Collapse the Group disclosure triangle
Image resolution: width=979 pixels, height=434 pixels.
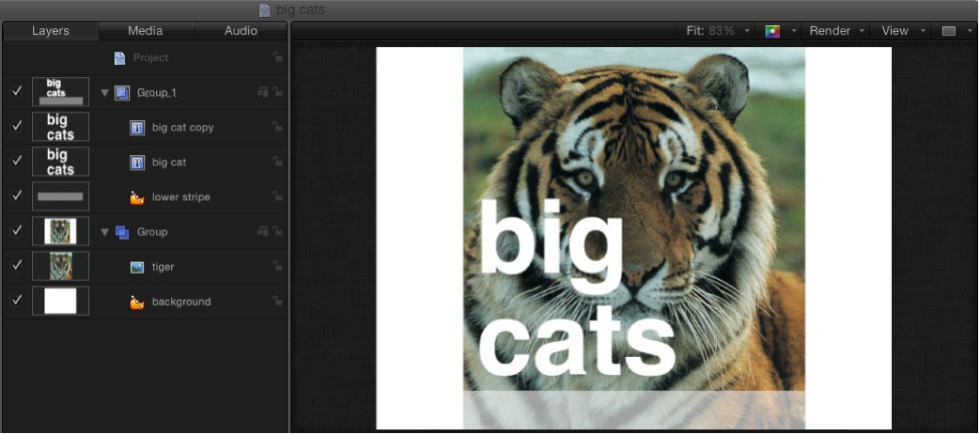(x=105, y=232)
